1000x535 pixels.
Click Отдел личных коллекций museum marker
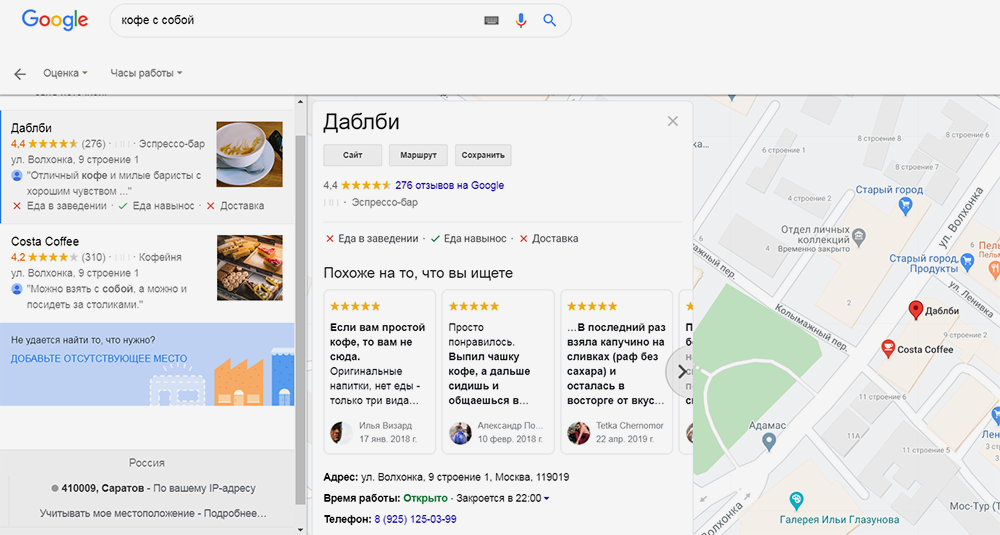point(858,237)
